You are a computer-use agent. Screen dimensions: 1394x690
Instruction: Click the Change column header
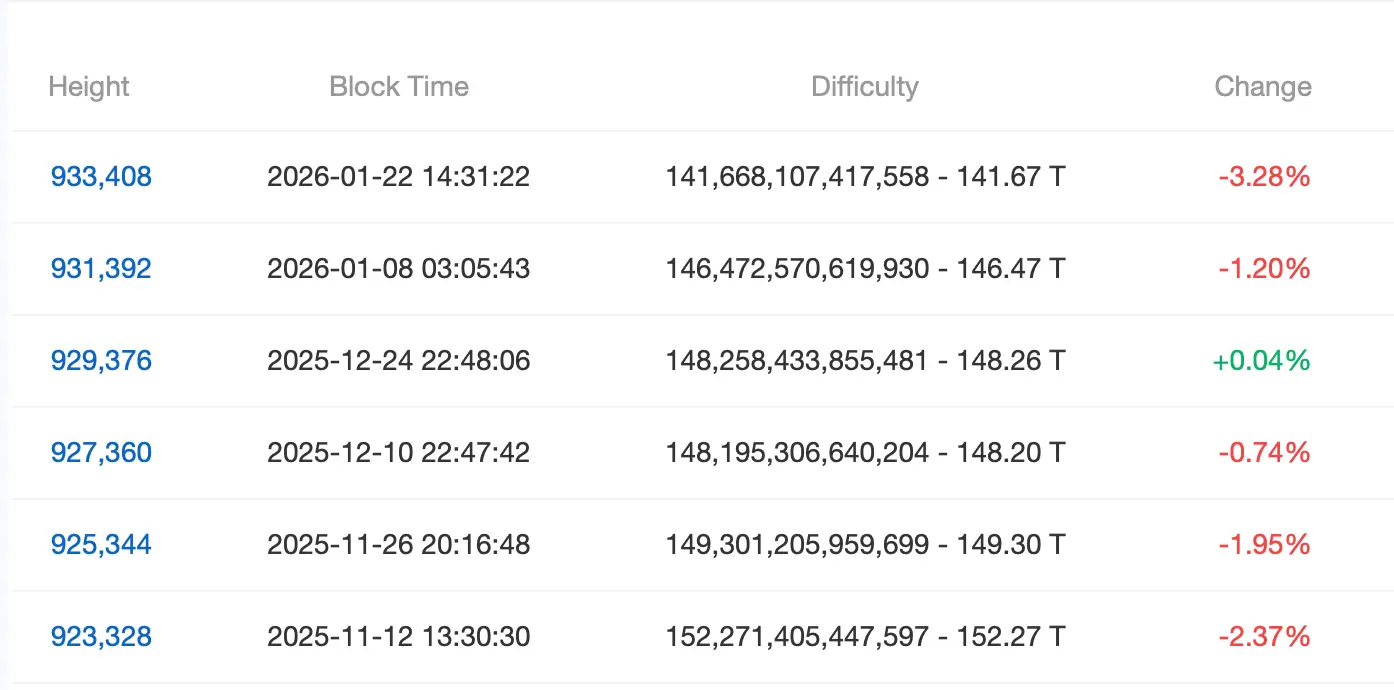point(1263,87)
